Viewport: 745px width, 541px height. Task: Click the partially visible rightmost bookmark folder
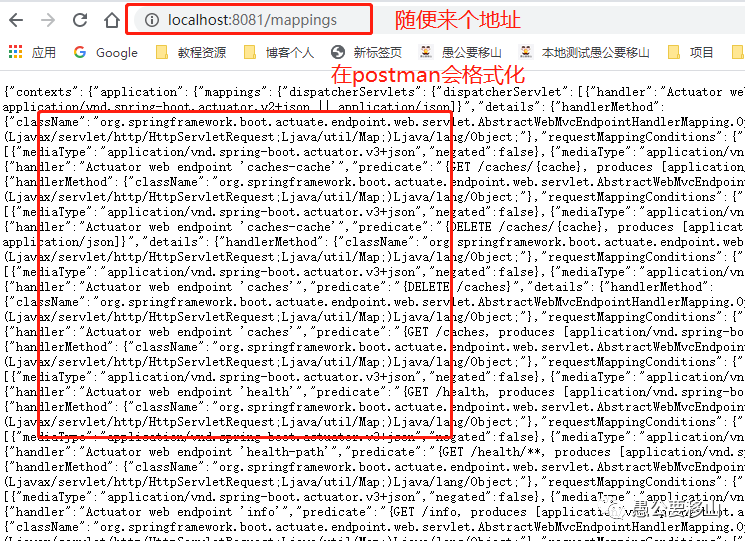coord(738,52)
